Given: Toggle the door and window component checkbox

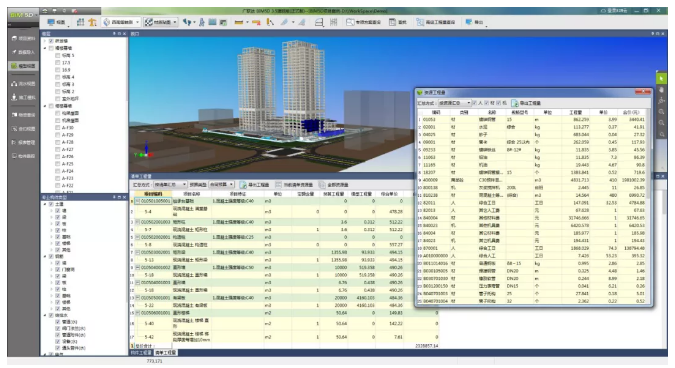Looking at the screenshot, I should [58, 269].
